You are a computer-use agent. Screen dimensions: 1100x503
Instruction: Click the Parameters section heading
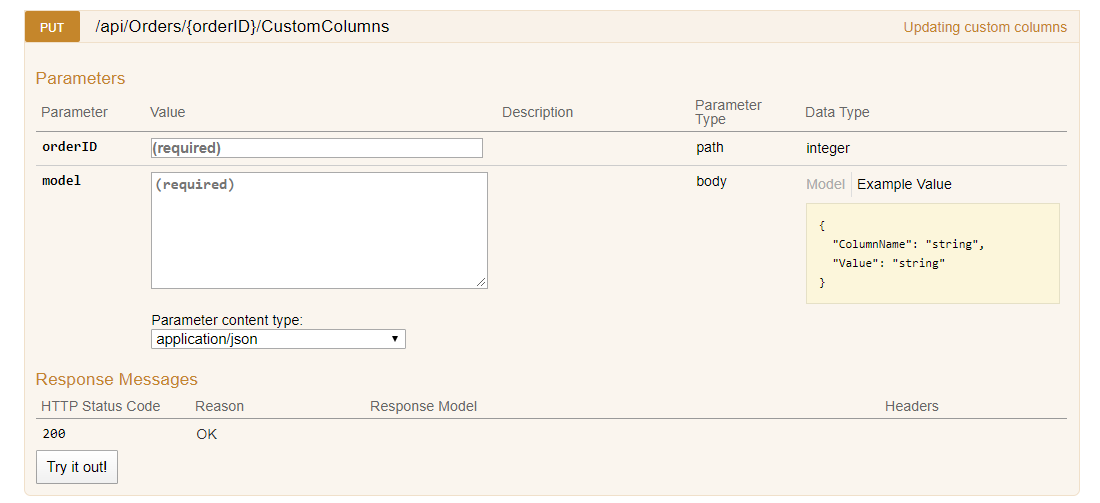tap(80, 78)
